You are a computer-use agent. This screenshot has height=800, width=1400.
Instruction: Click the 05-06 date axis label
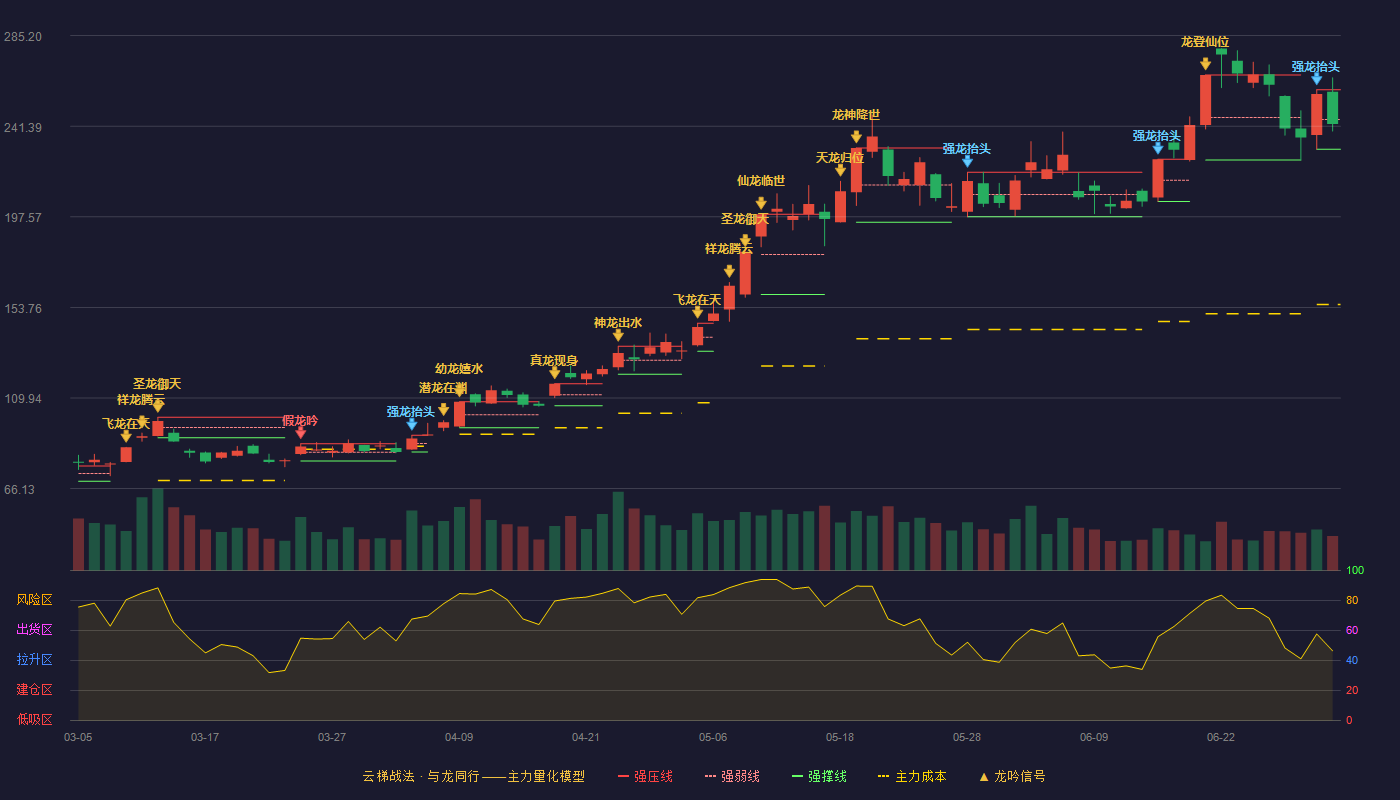[713, 737]
